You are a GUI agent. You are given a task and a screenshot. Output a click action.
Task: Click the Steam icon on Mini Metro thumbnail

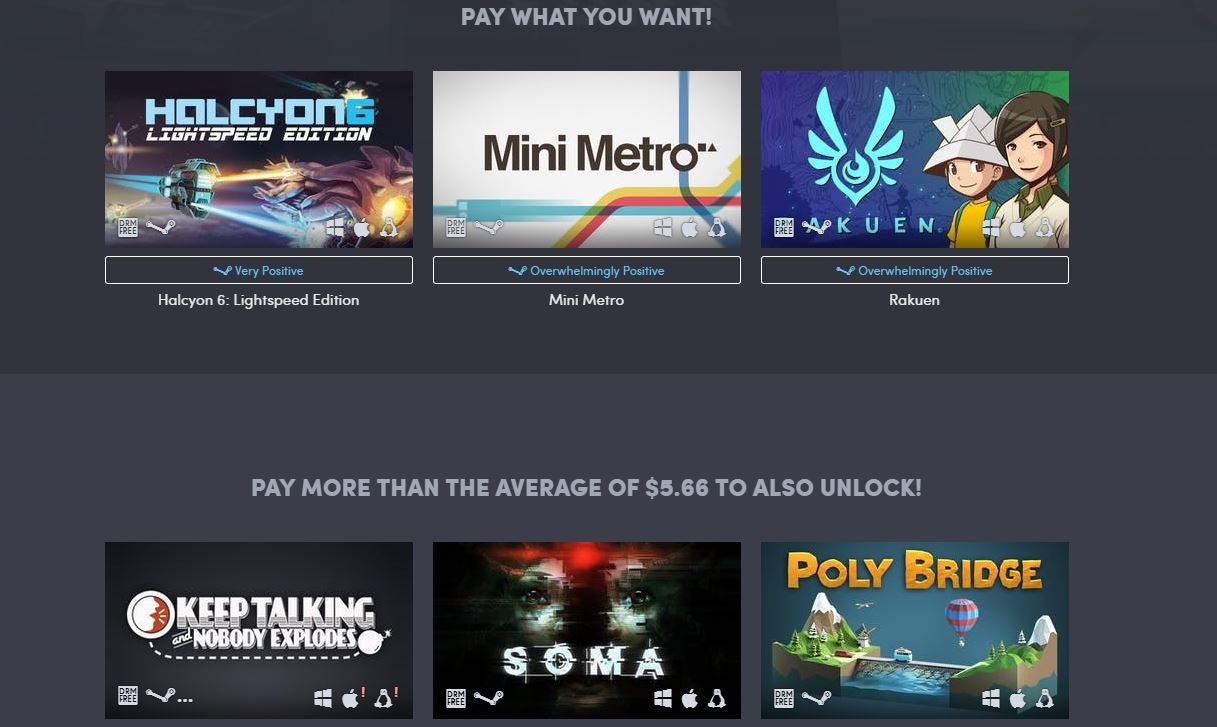coord(489,227)
